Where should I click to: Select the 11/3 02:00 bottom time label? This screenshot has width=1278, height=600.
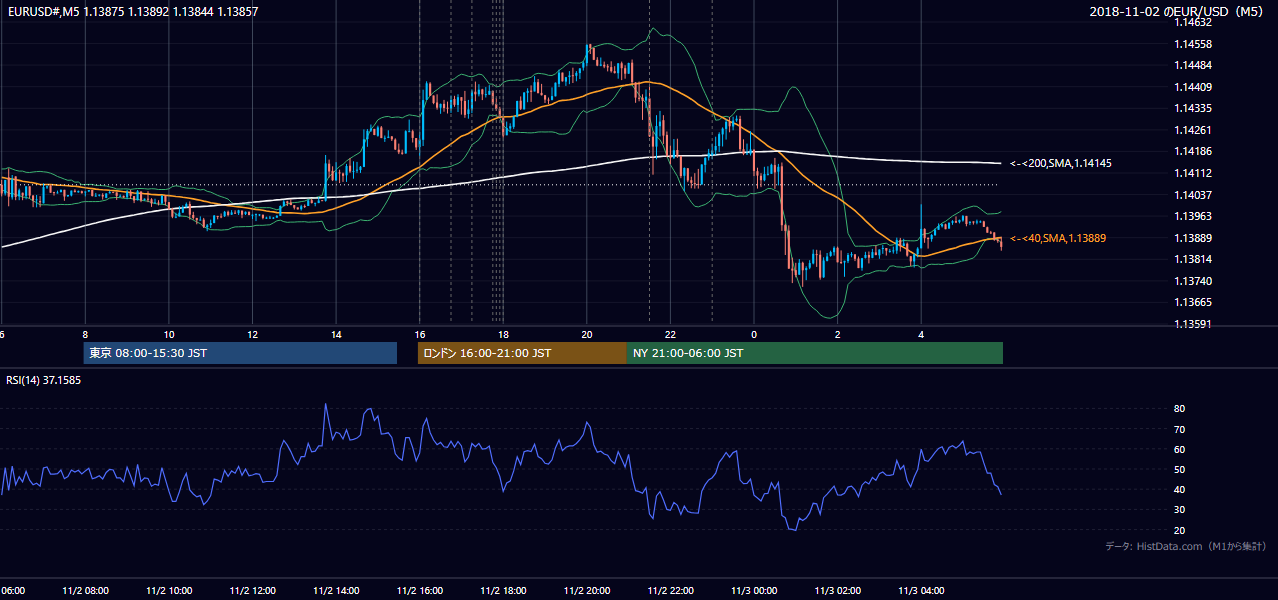tap(838, 591)
